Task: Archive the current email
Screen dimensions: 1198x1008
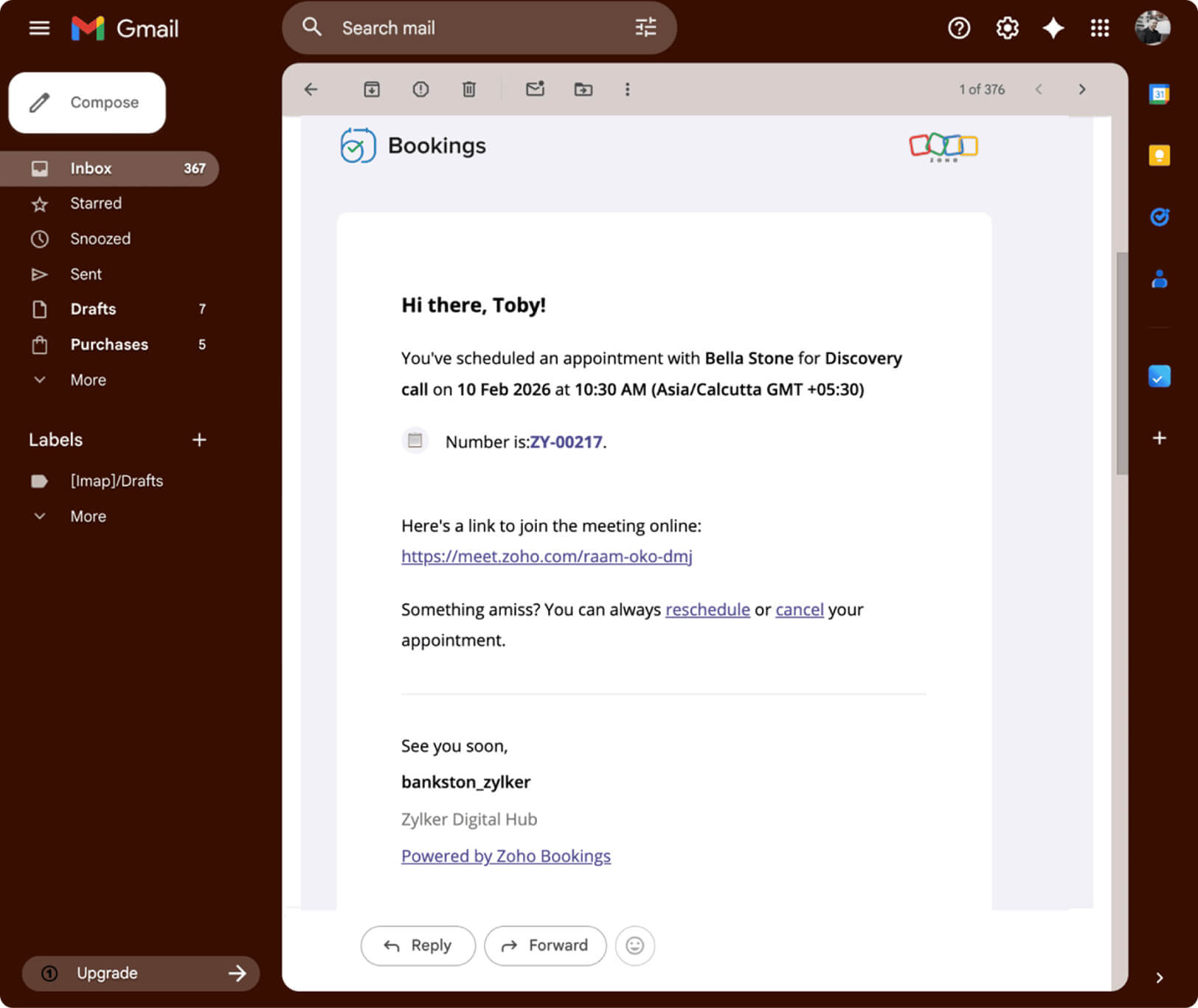Action: coord(372,89)
